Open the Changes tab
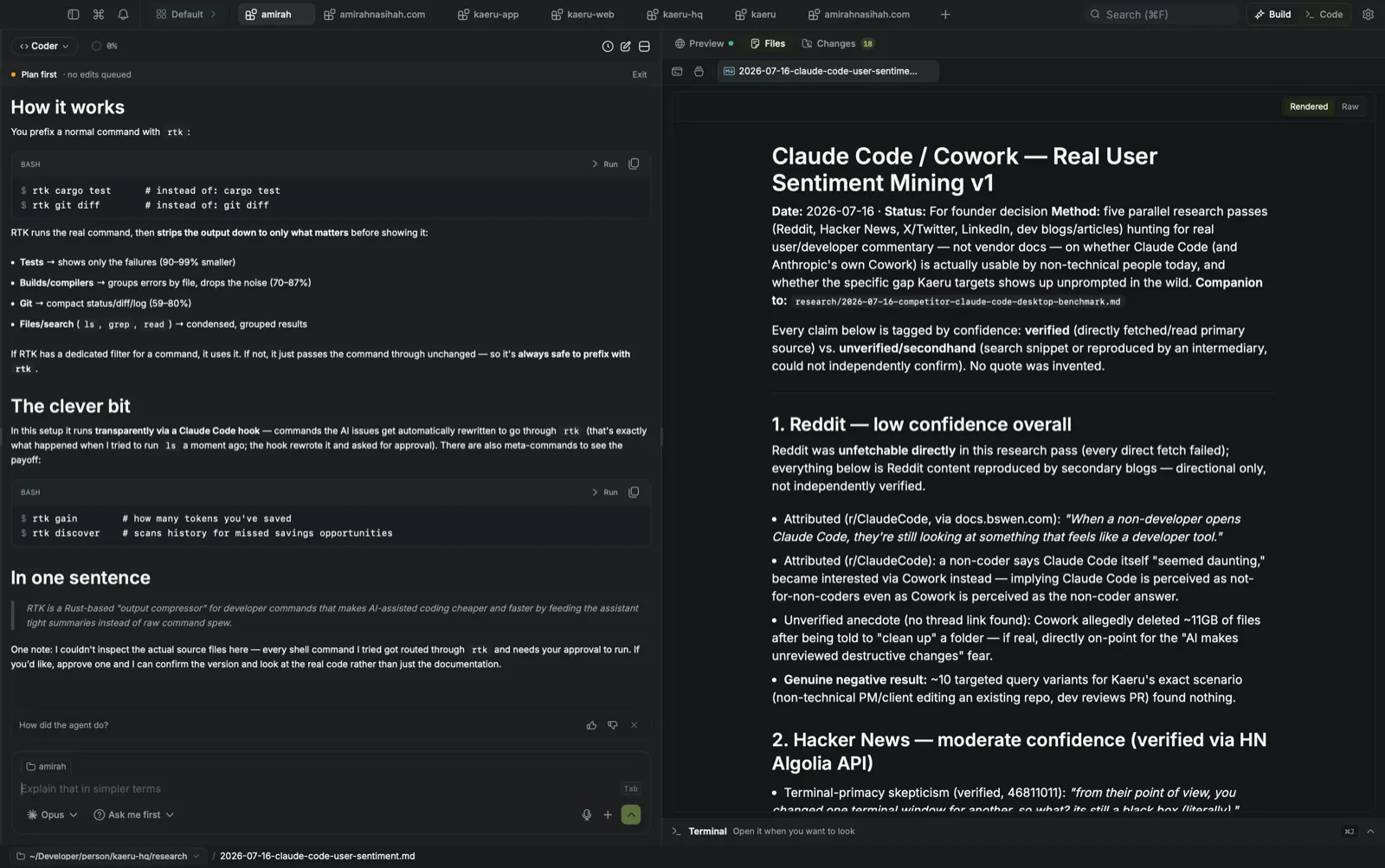This screenshot has width=1385, height=868. tap(838, 43)
